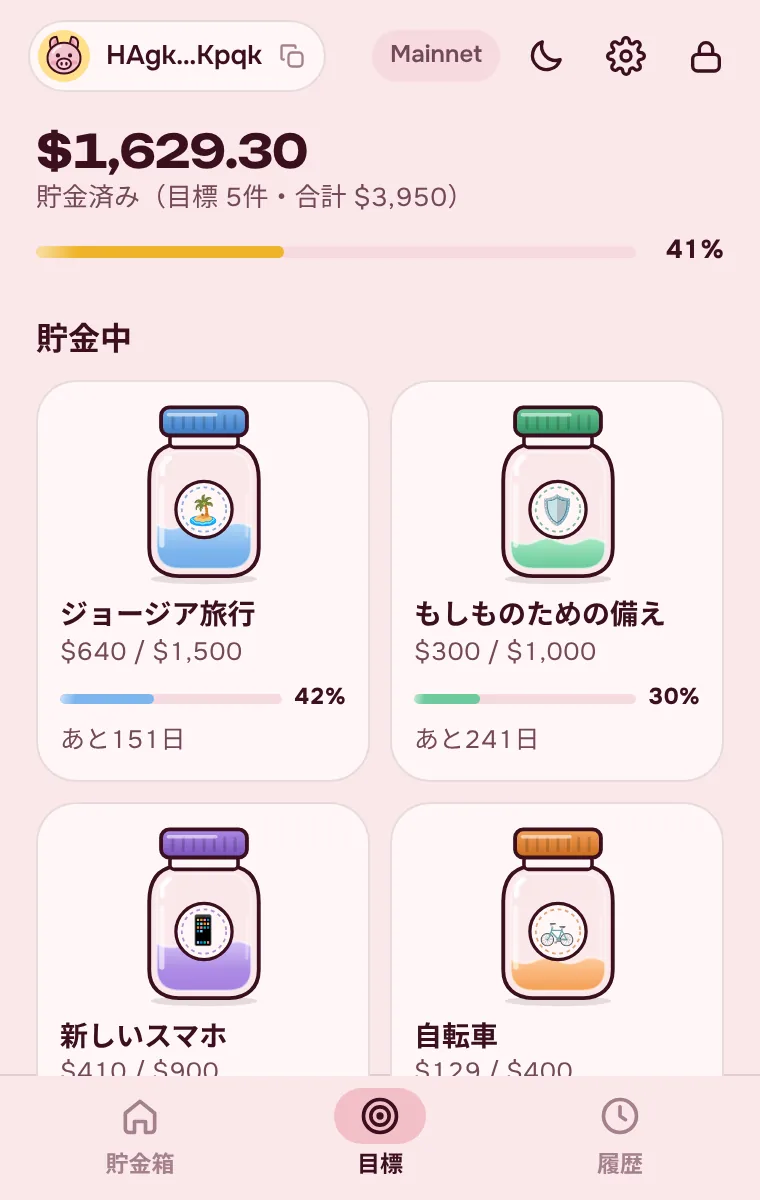760x1200 pixels.
Task: Click the overall 41% progress bar
Action: (x=336, y=252)
